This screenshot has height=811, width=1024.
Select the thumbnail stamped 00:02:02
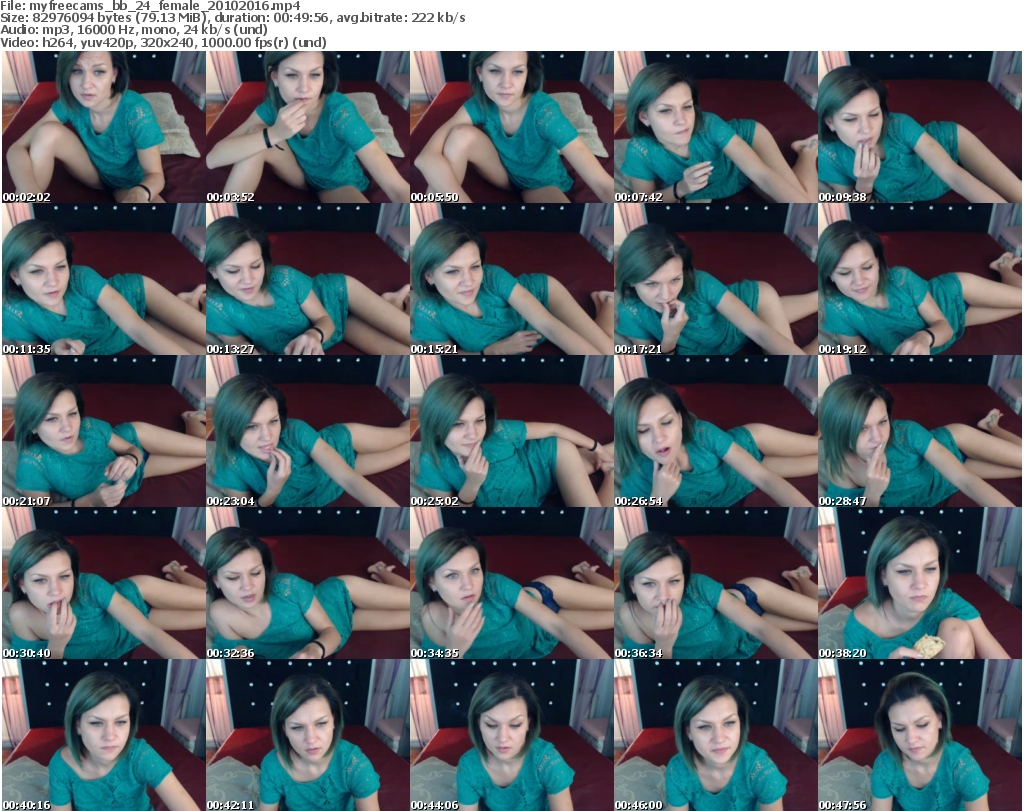[x=104, y=127]
